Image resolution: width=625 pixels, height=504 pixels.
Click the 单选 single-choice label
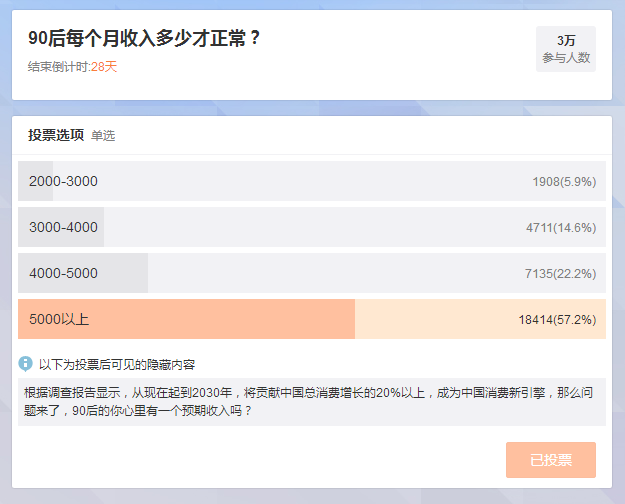tap(103, 136)
